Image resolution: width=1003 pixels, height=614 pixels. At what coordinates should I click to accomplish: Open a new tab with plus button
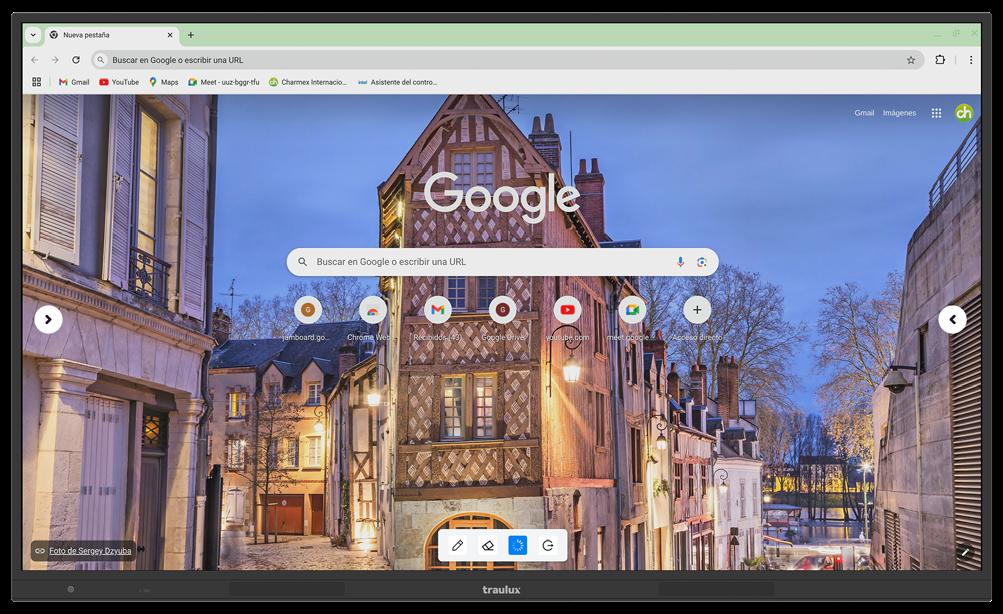click(191, 35)
